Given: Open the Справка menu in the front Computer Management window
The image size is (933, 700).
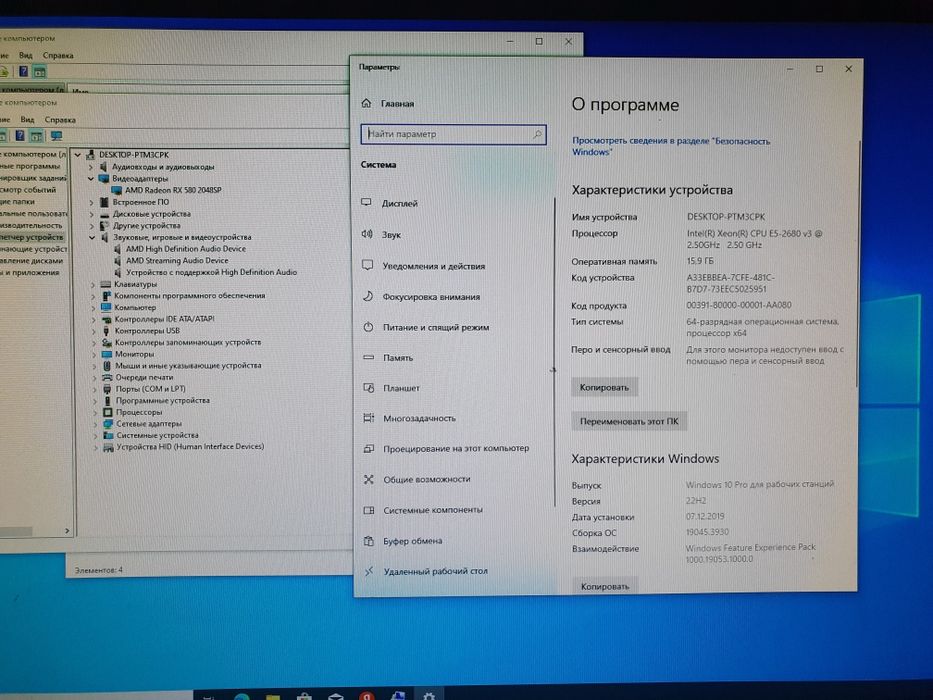Looking at the screenshot, I should coord(60,120).
